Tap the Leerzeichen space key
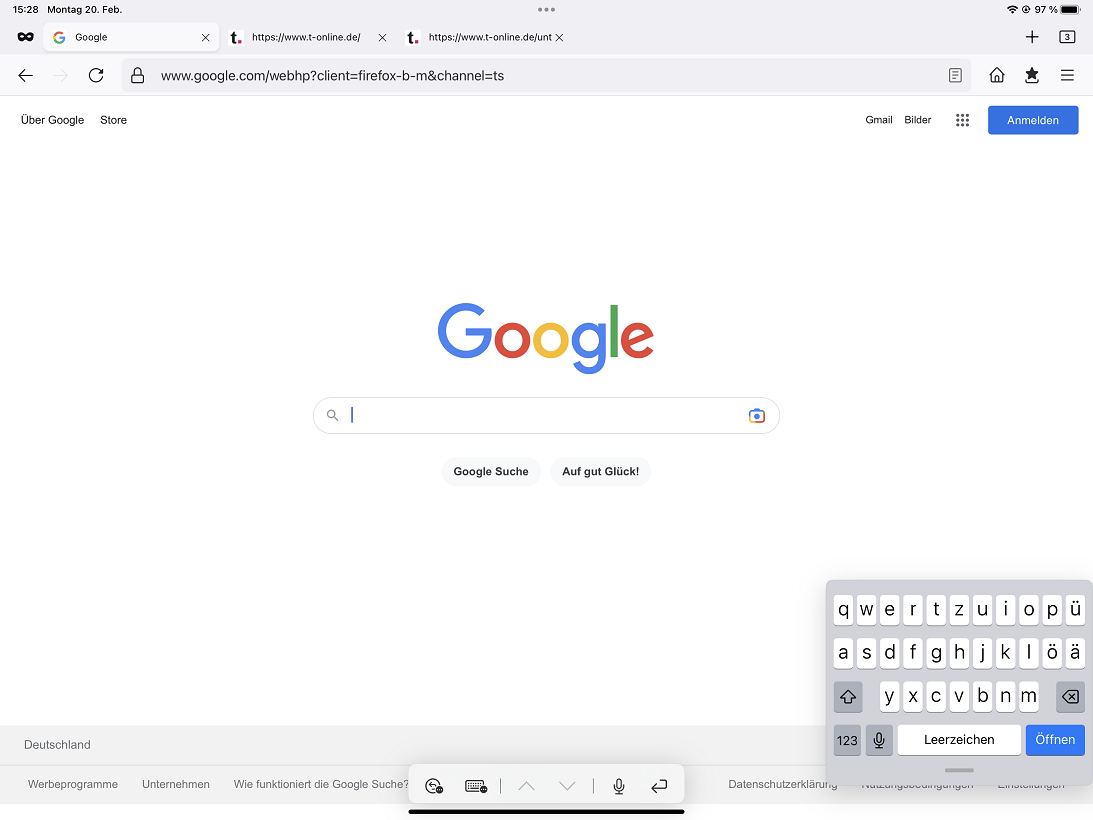 point(959,740)
